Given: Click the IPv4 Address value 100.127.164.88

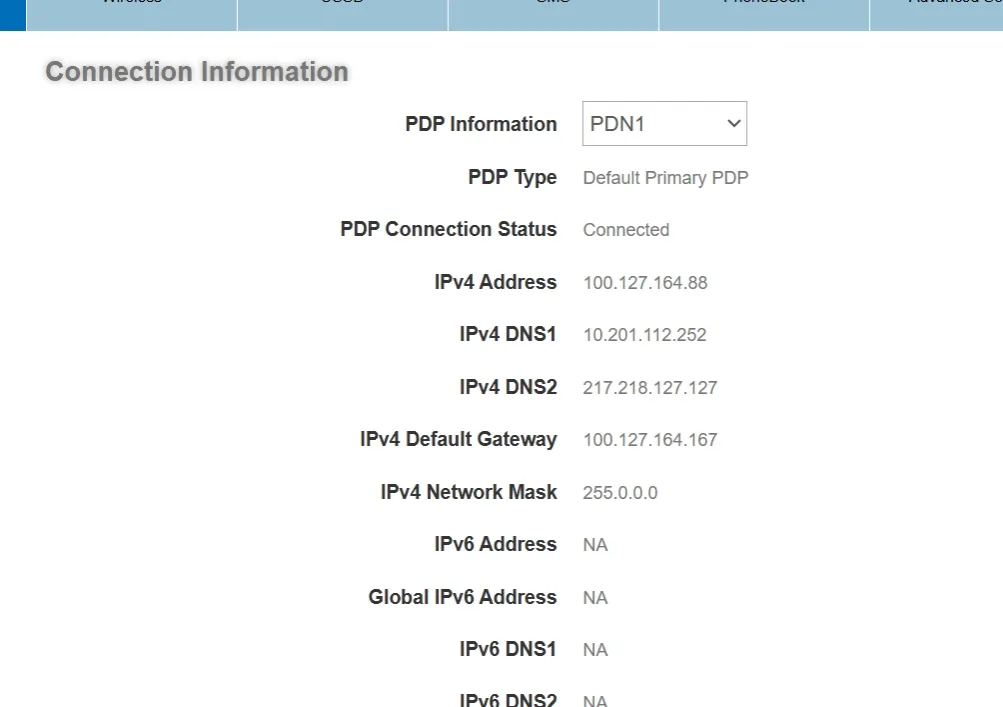Looking at the screenshot, I should [645, 283].
